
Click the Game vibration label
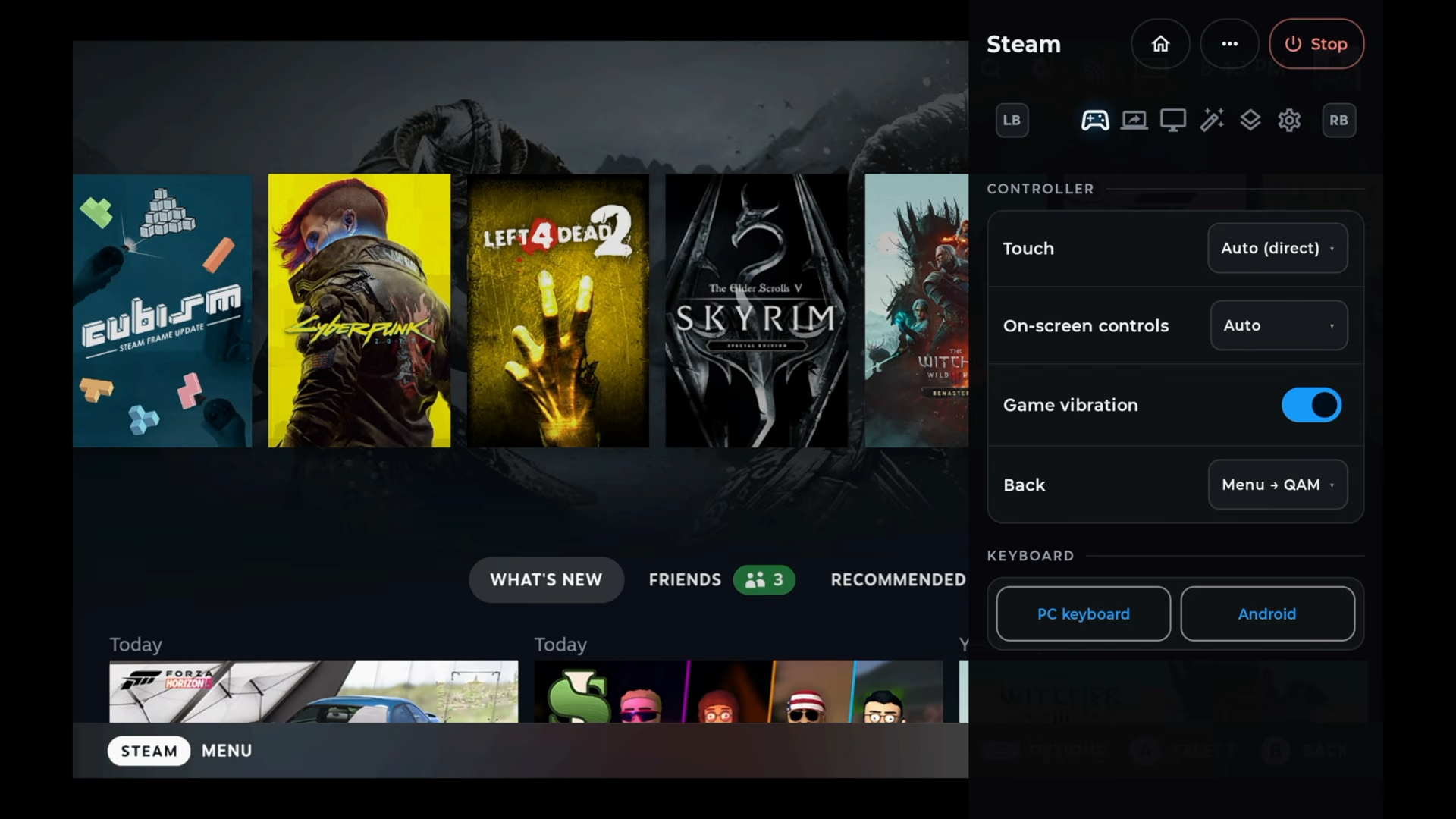coord(1071,405)
